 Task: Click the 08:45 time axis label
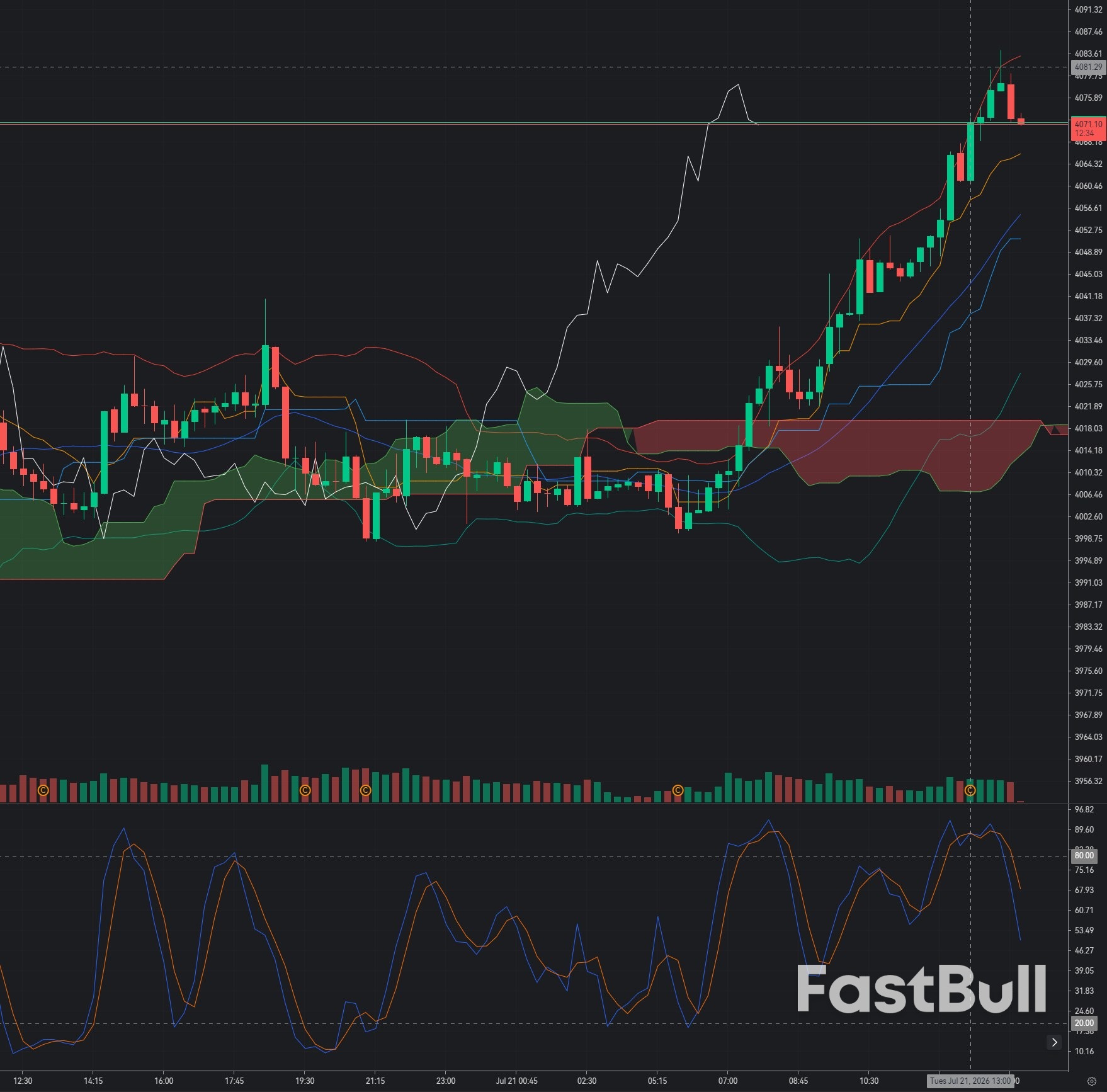798,1081
